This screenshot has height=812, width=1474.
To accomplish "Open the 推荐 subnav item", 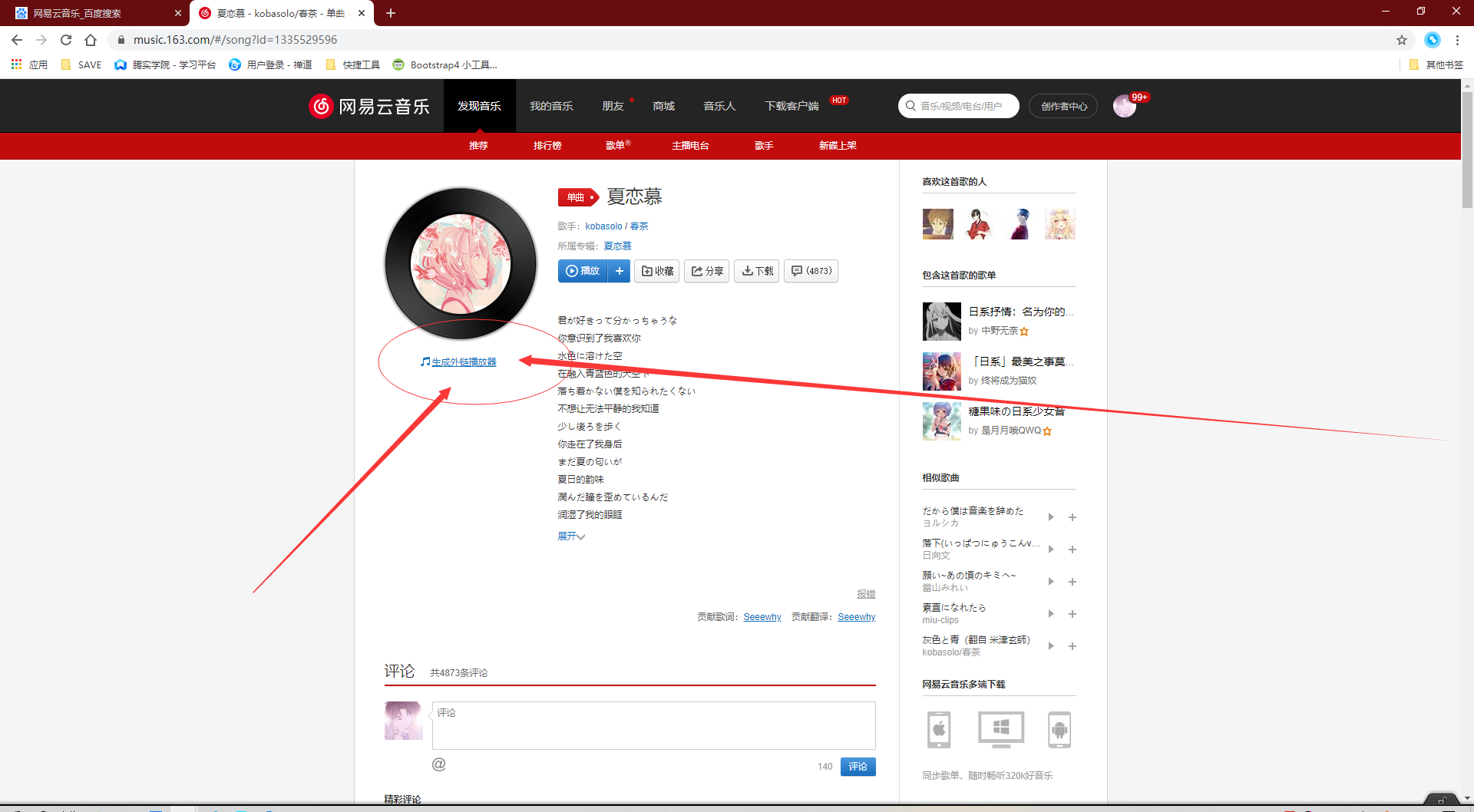I will [x=478, y=145].
